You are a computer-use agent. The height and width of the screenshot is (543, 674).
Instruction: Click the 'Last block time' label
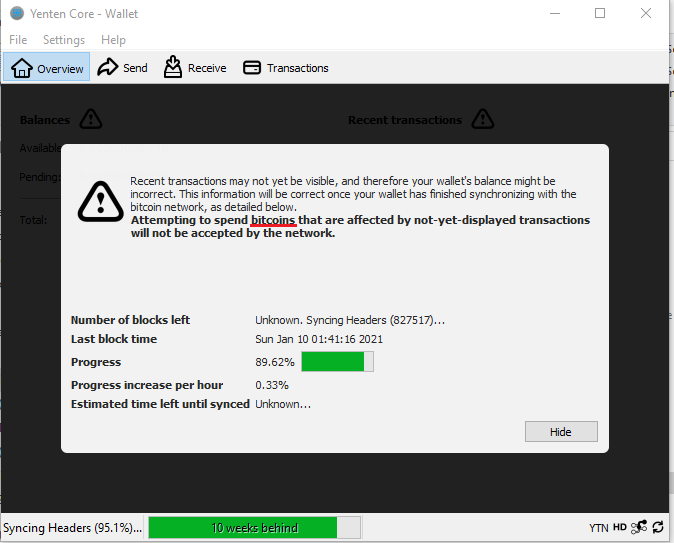[114, 339]
